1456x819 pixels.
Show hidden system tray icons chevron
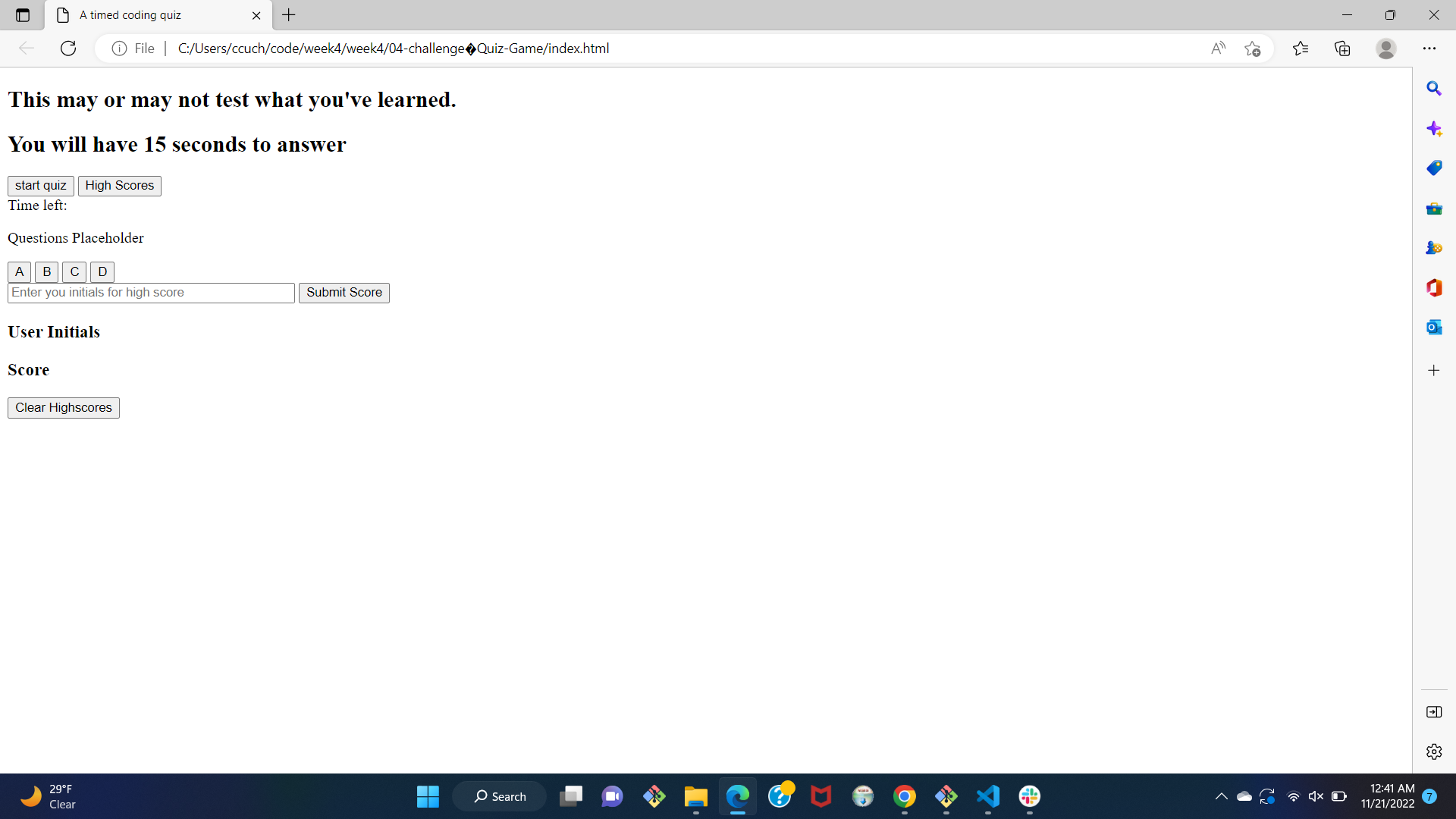tap(1221, 796)
